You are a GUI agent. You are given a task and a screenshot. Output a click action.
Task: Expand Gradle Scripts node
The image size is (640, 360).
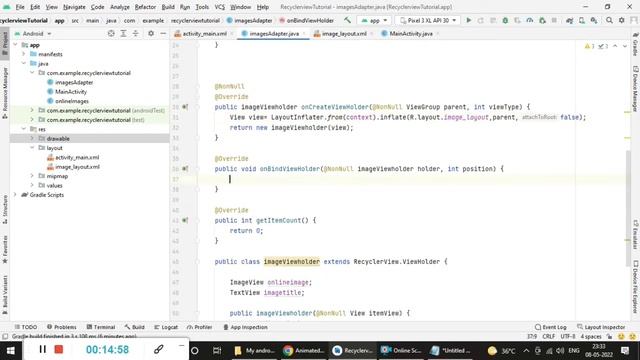(x=16, y=195)
